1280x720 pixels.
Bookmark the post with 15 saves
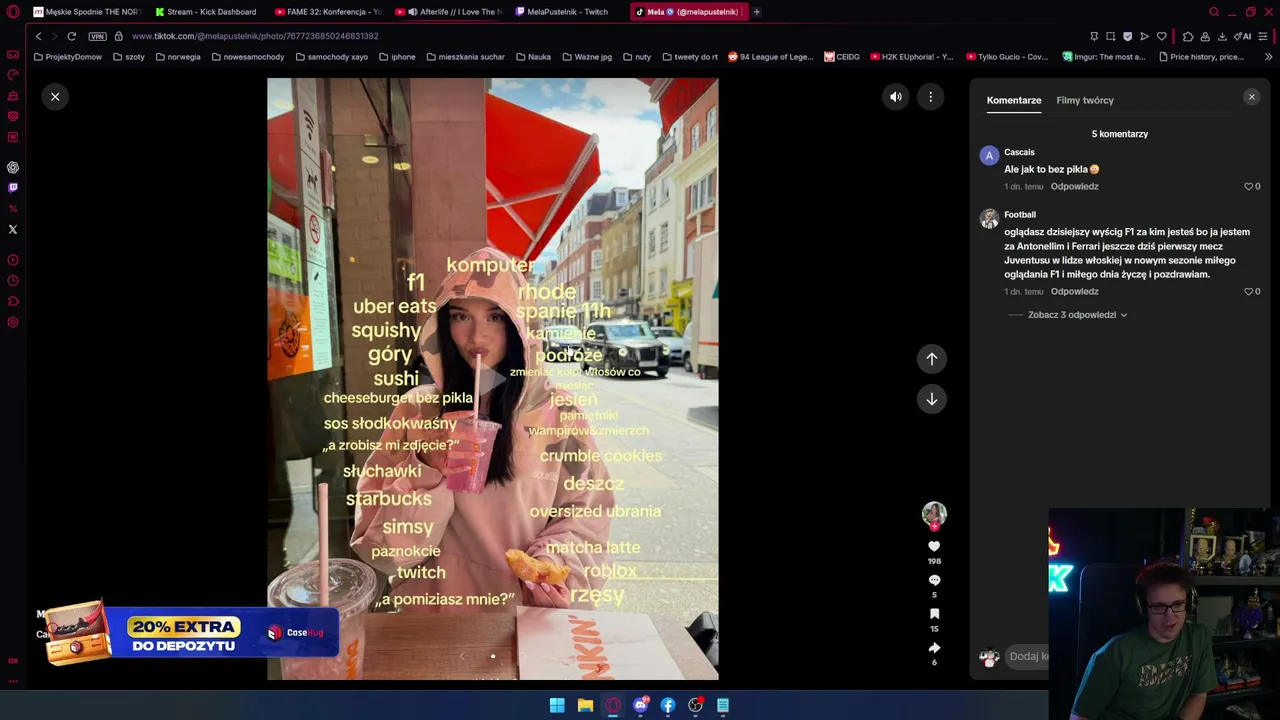tap(934, 614)
